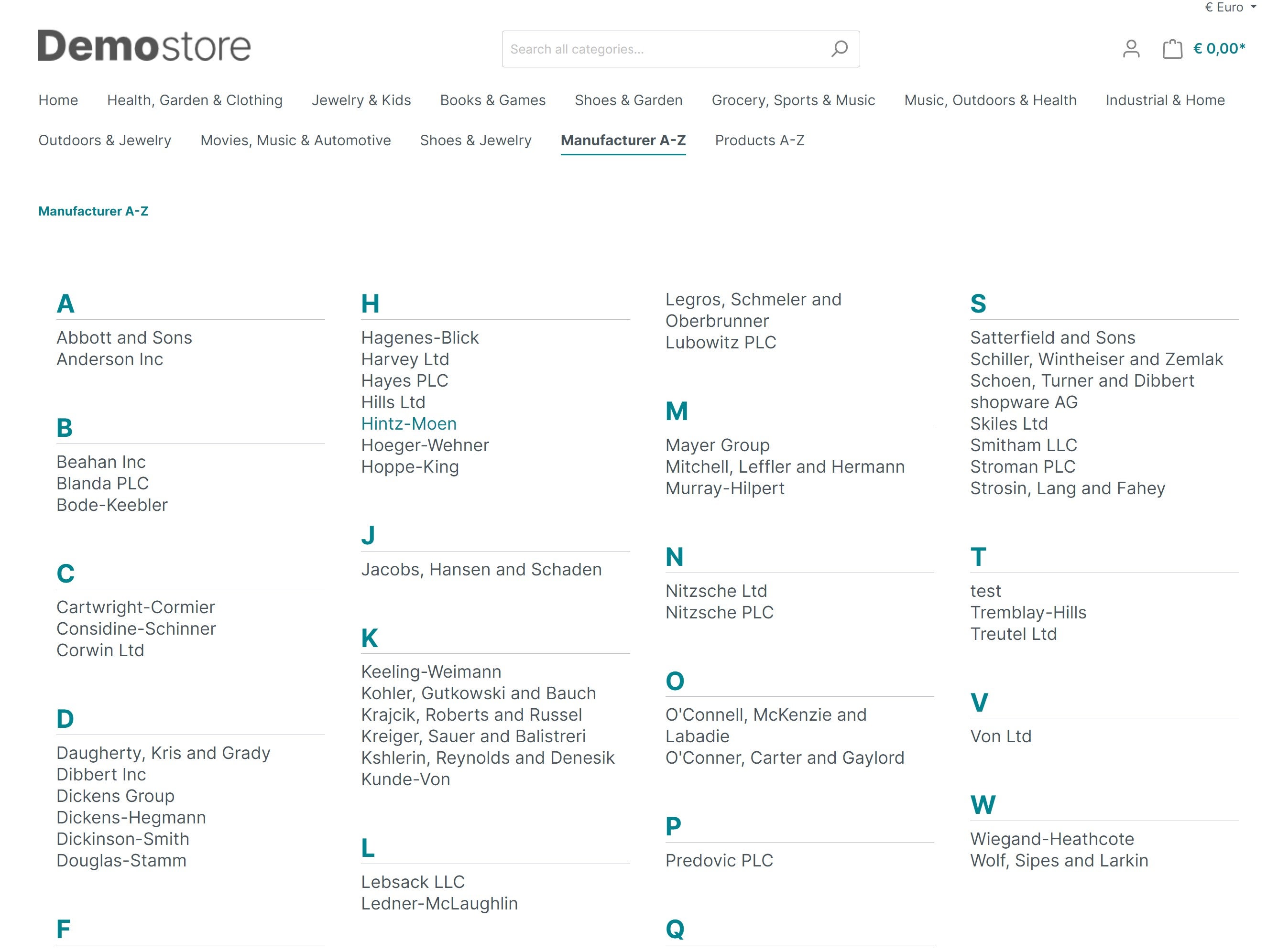Open O'Conner, Carter and Gaylord
The image size is (1267, 952).
(x=785, y=758)
